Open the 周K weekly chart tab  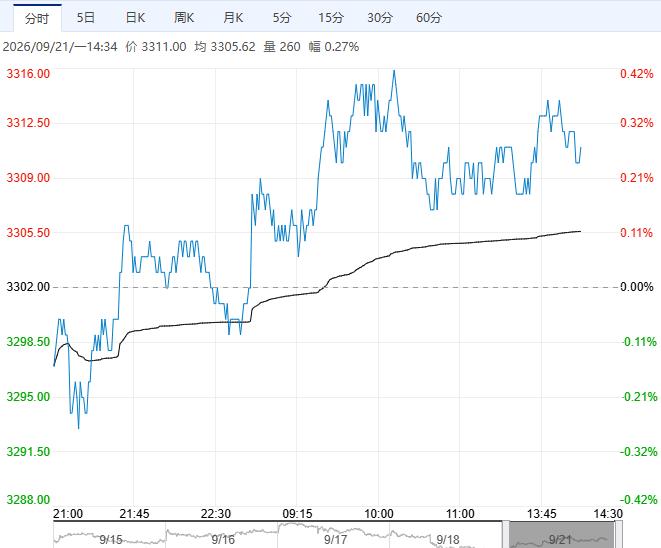coord(184,18)
